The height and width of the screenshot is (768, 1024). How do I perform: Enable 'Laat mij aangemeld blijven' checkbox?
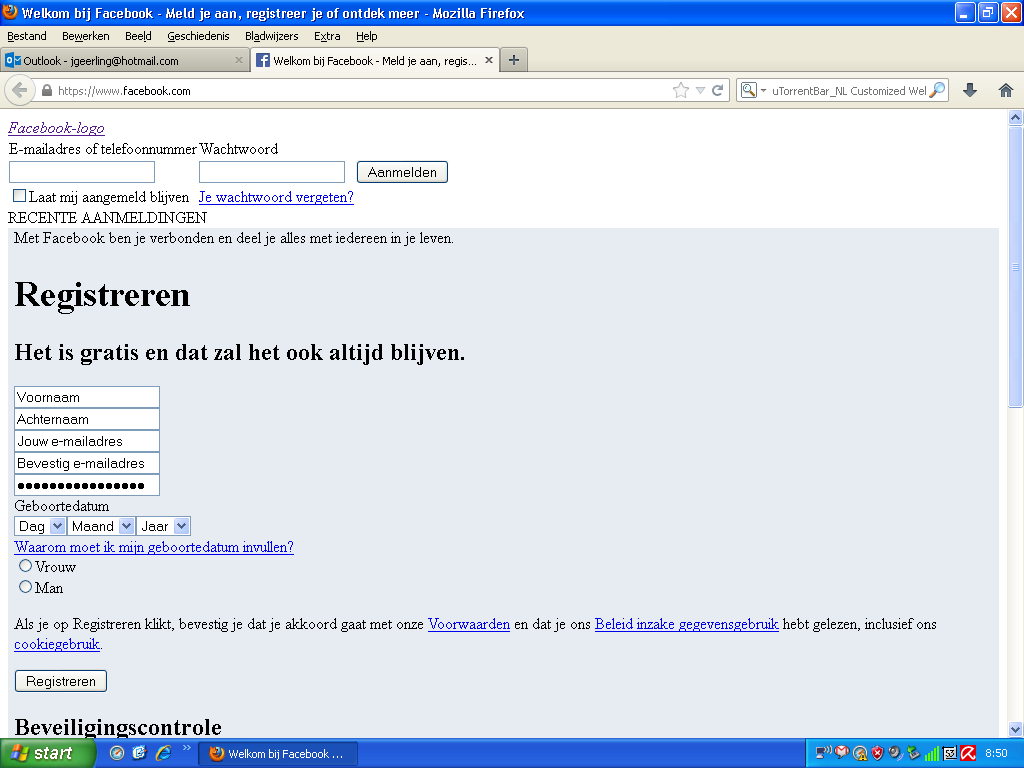20,195
